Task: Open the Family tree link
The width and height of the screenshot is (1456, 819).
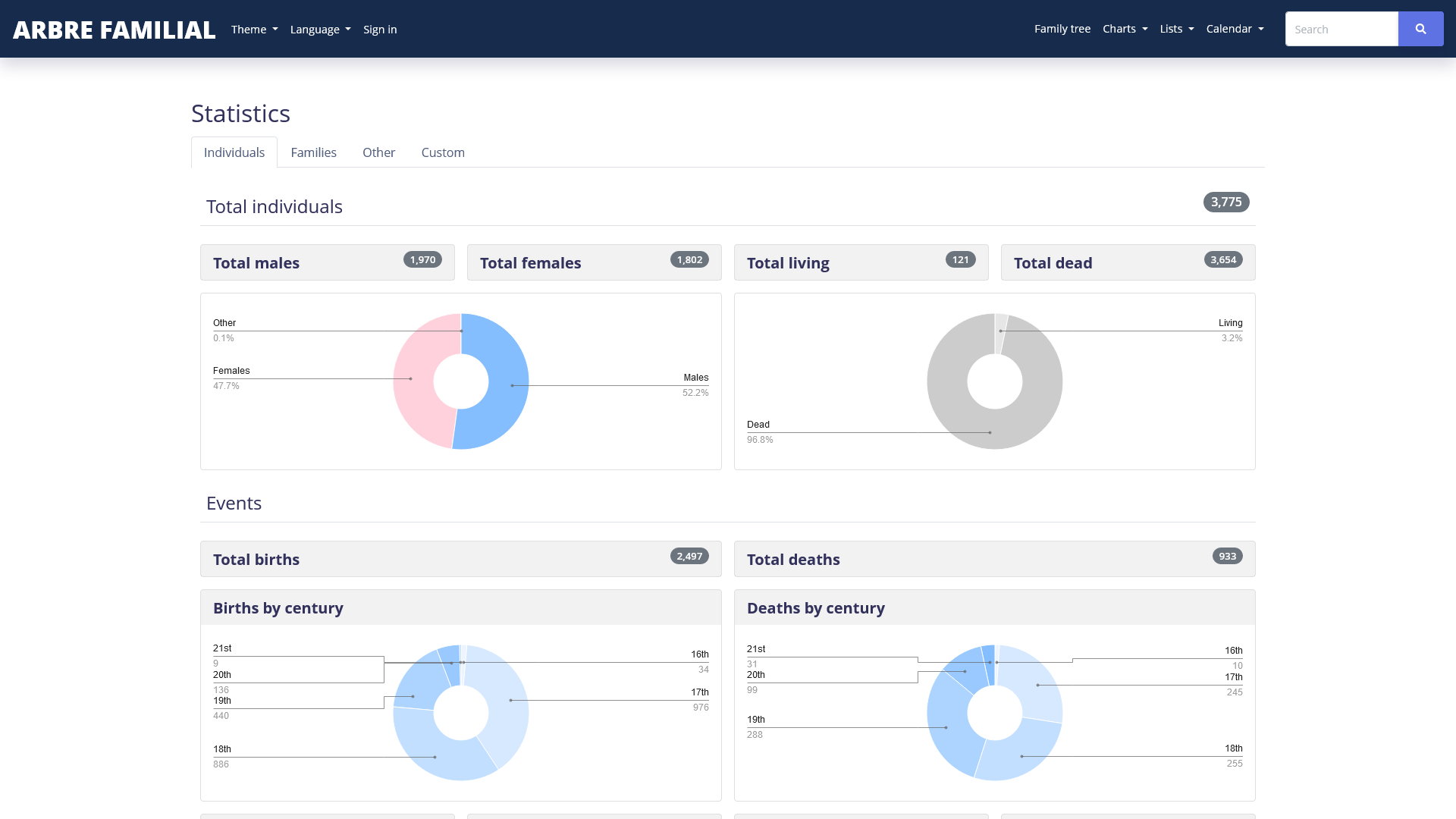Action: [1062, 29]
